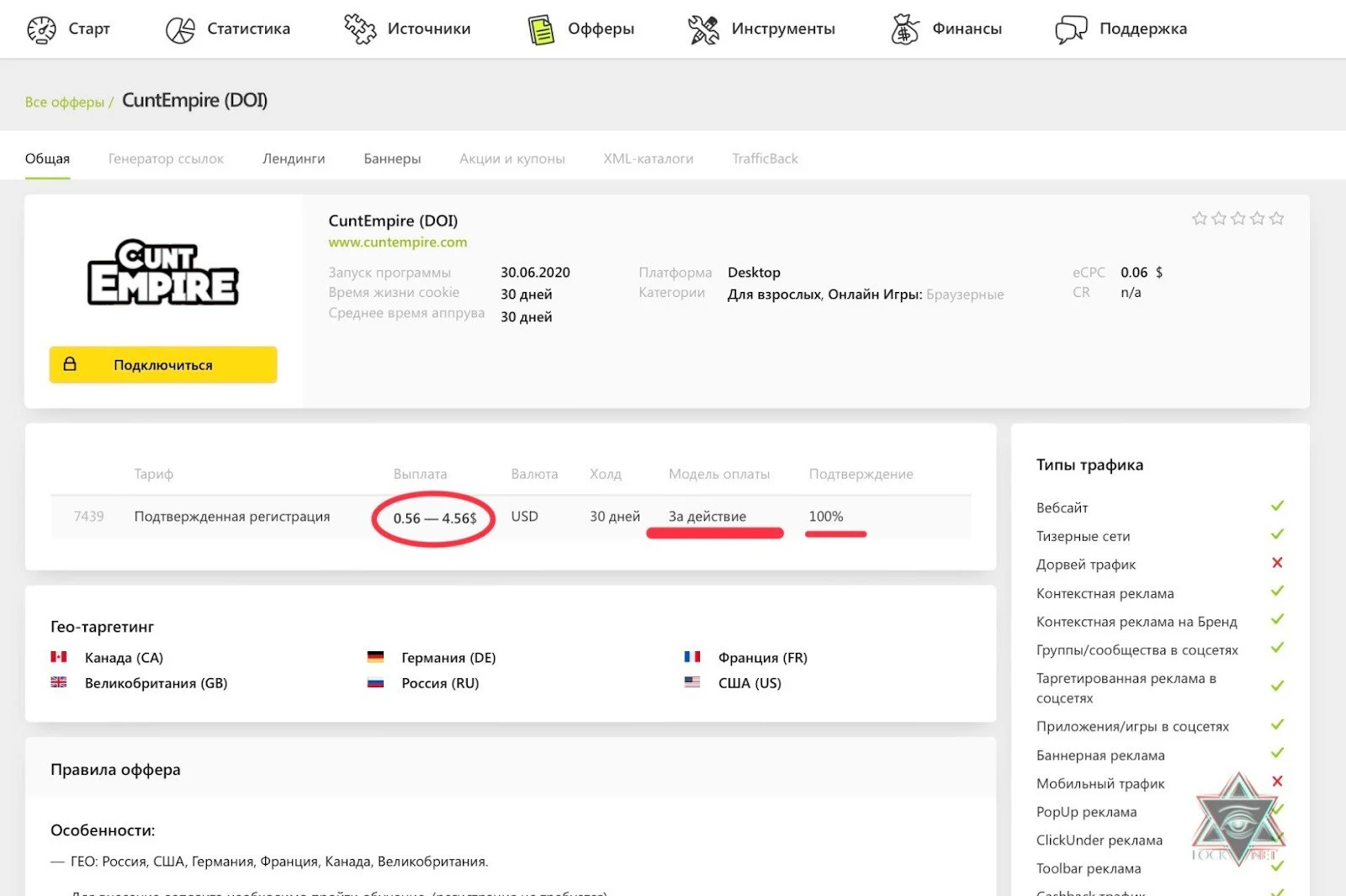The width and height of the screenshot is (1346, 896).
Task: Click the CuntEmpire offer logo
Action: [163, 272]
